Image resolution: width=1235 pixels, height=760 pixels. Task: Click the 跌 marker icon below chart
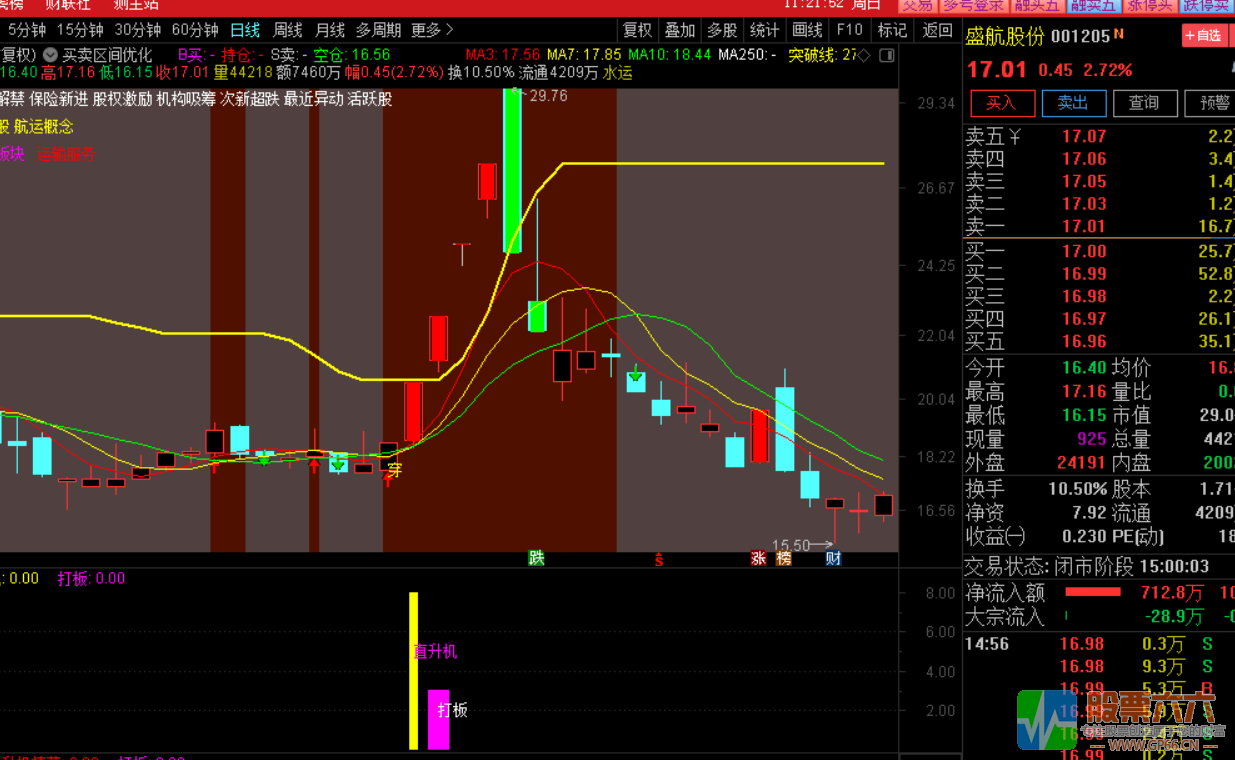[537, 558]
